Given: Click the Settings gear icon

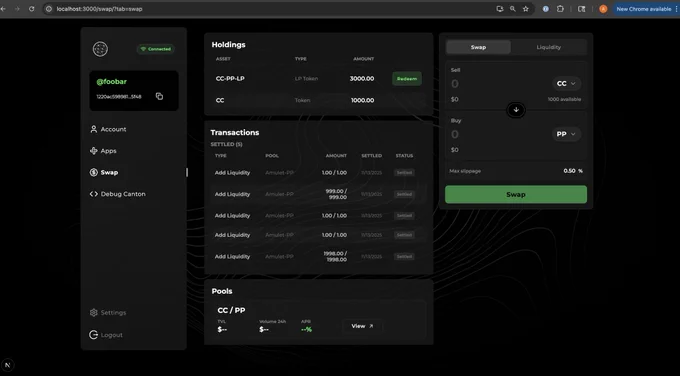Looking at the screenshot, I should point(94,313).
